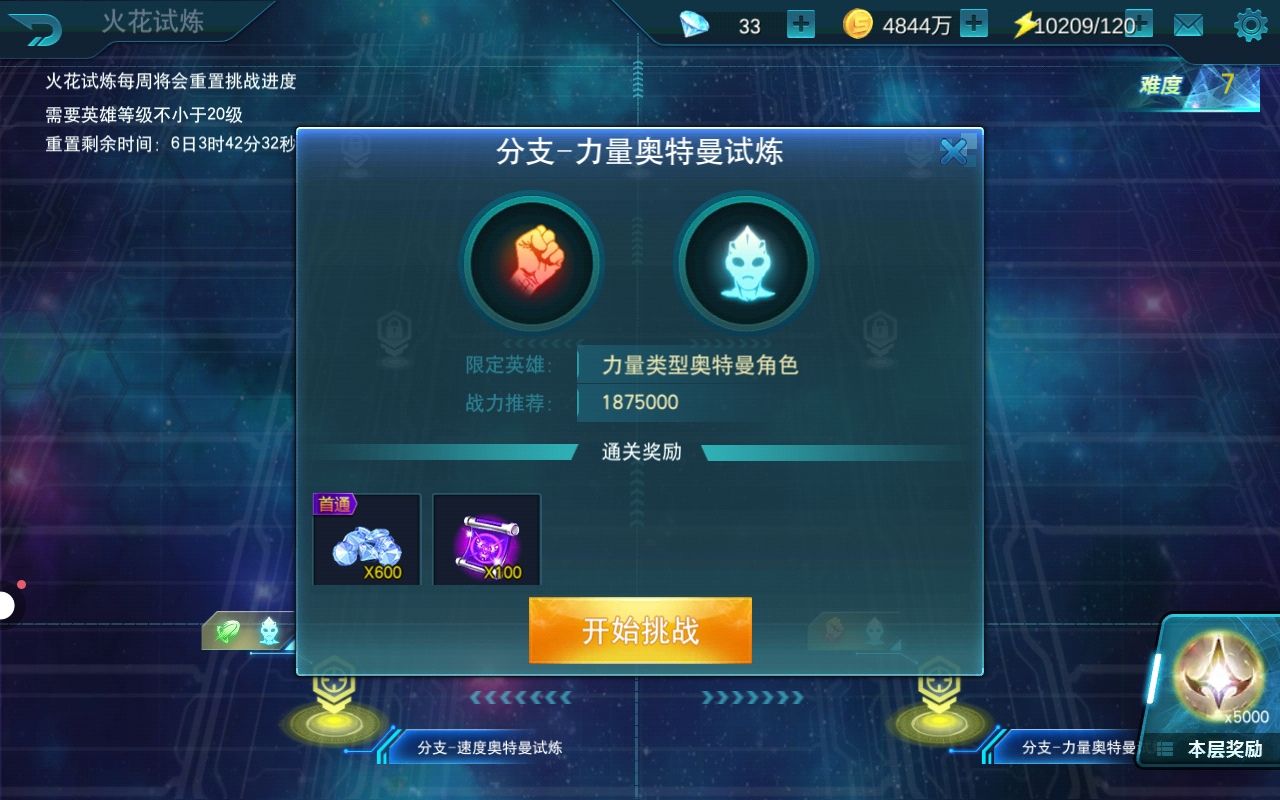Viewport: 1280px width, 800px height.
Task: Open settings via the gear icon
Action: pyautogui.click(x=1250, y=25)
